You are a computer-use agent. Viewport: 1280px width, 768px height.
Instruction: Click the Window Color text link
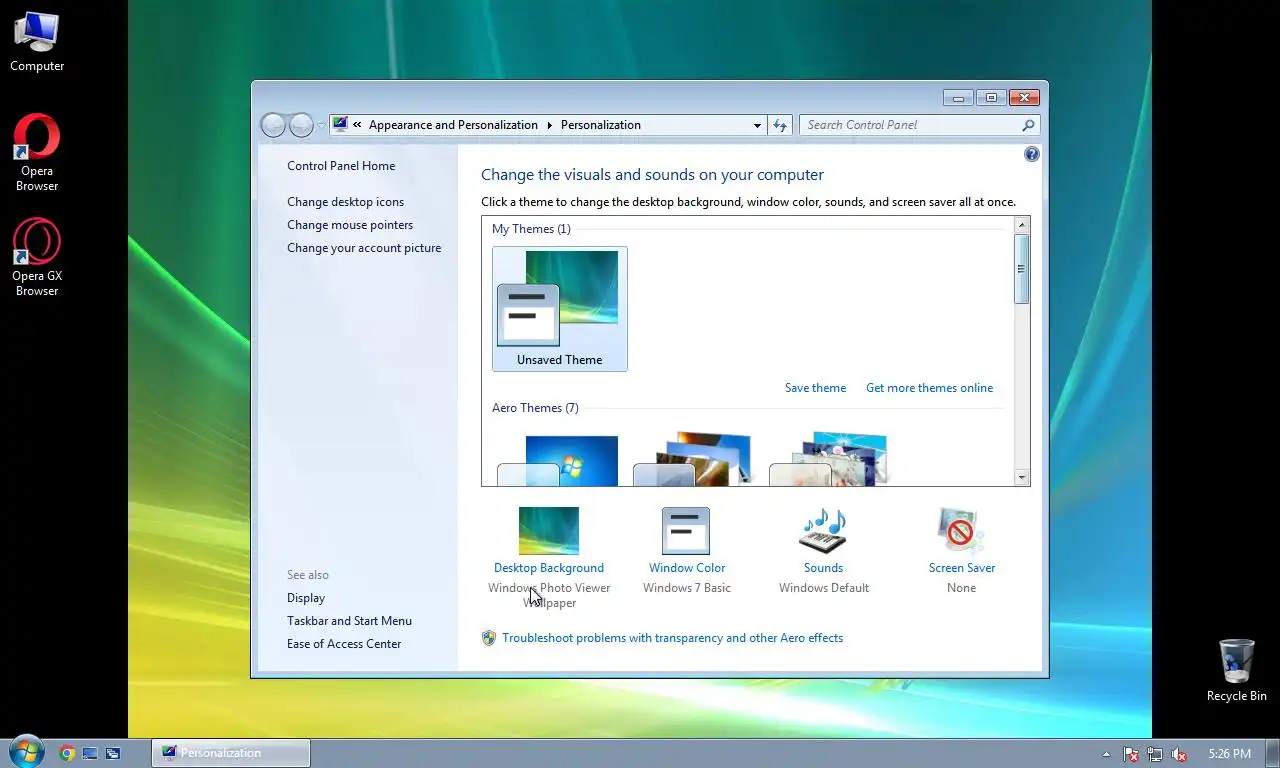(687, 568)
